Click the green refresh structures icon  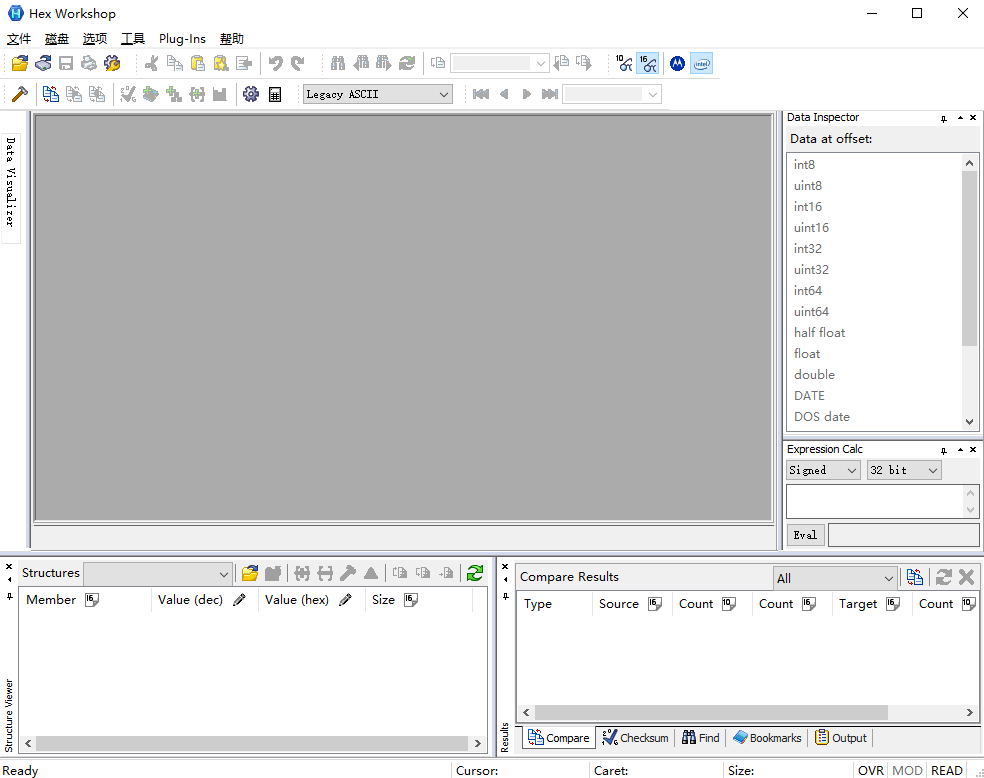tap(475, 573)
